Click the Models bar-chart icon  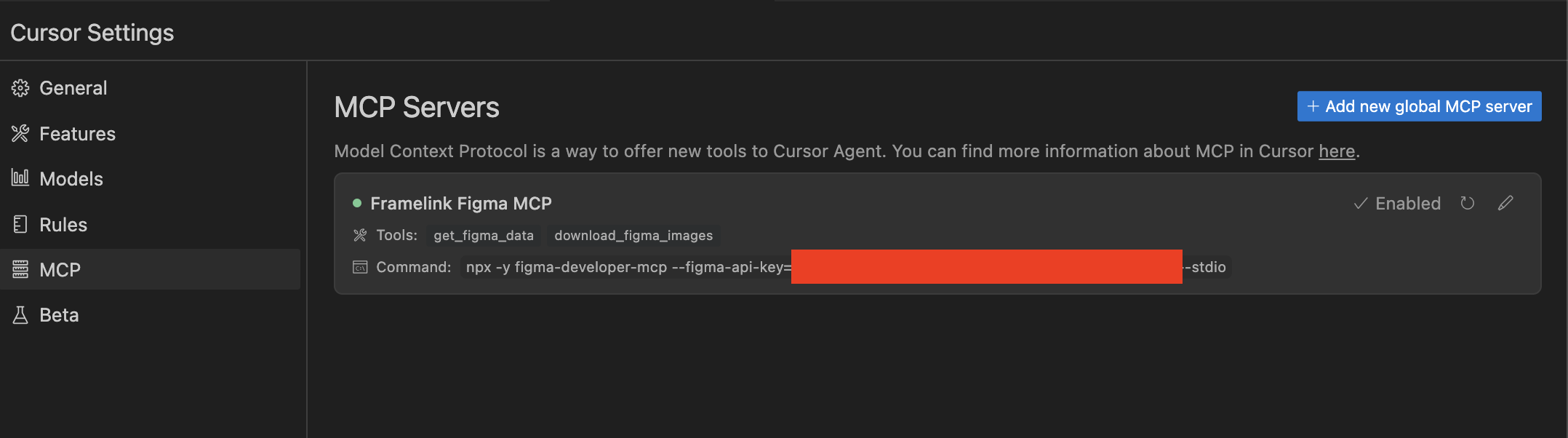click(x=20, y=178)
